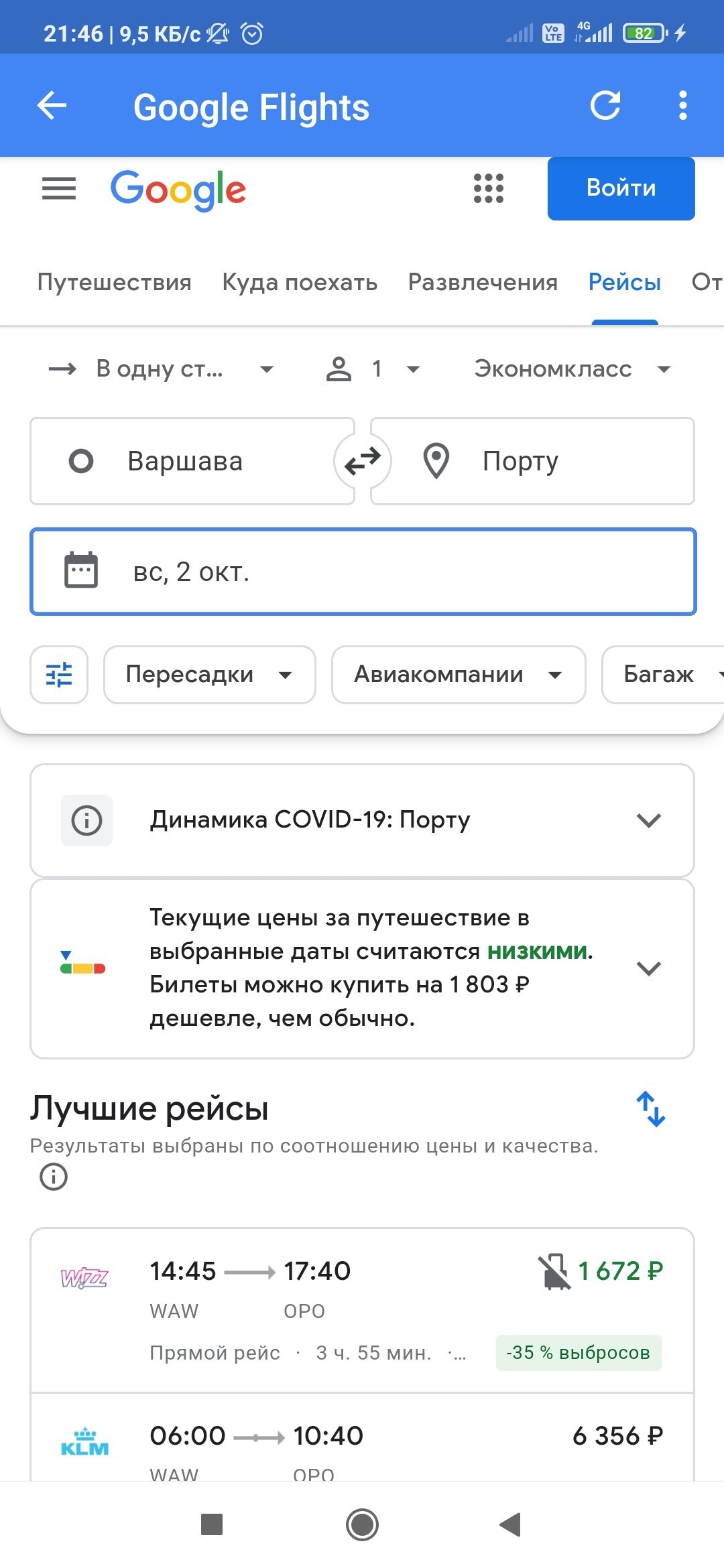
Task: Open the Google apps grid
Action: [489, 188]
